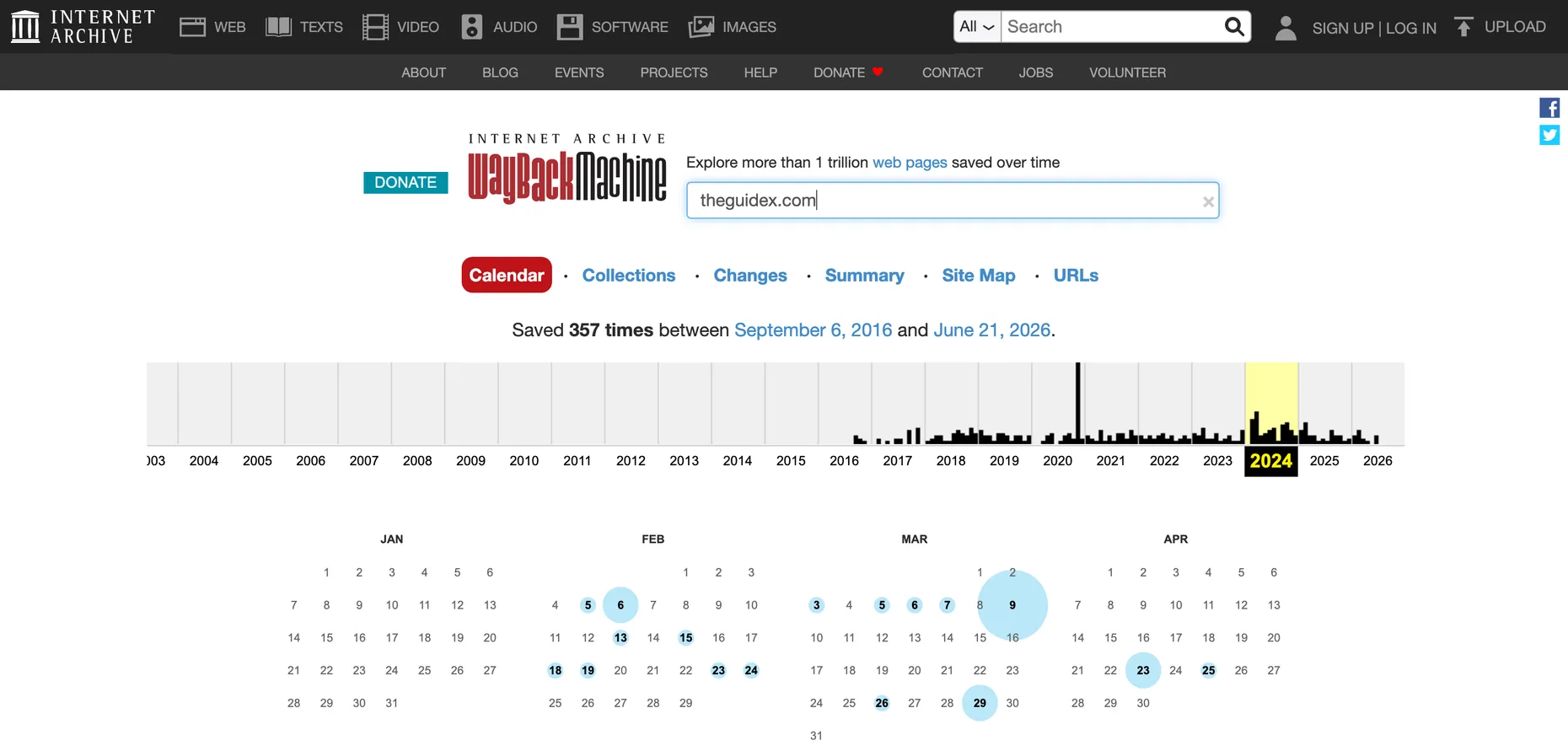Open the March 26 snapshot

click(x=882, y=703)
